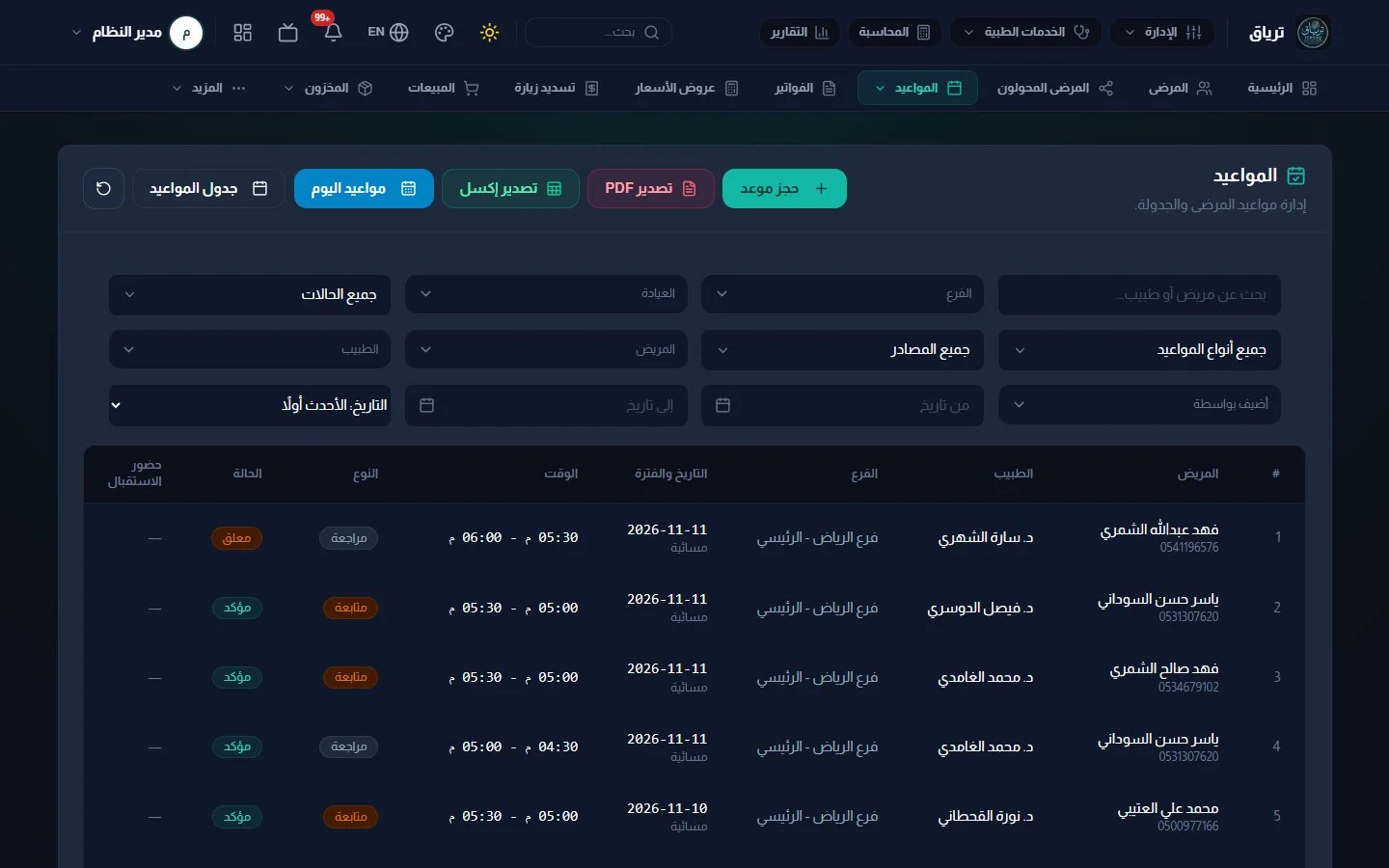This screenshot has width=1389, height=868.
Task: Open the جميع المصادر dropdown
Action: (x=842, y=350)
